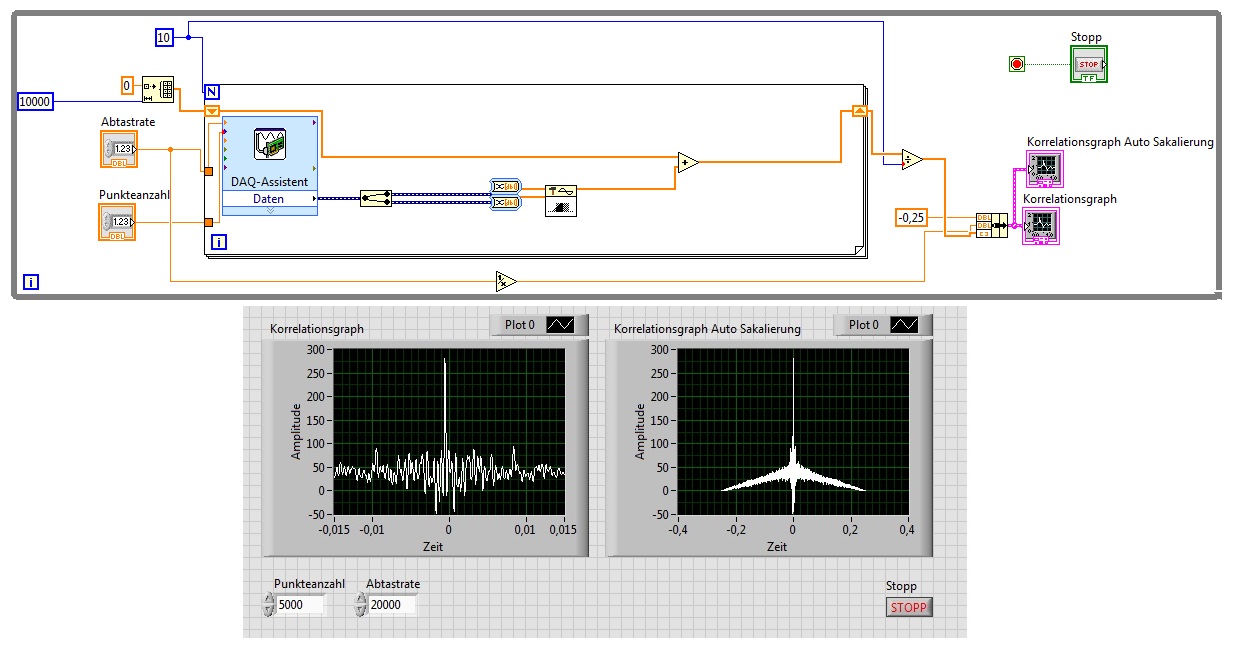Click the red loop condition stop terminal

tap(1018, 65)
